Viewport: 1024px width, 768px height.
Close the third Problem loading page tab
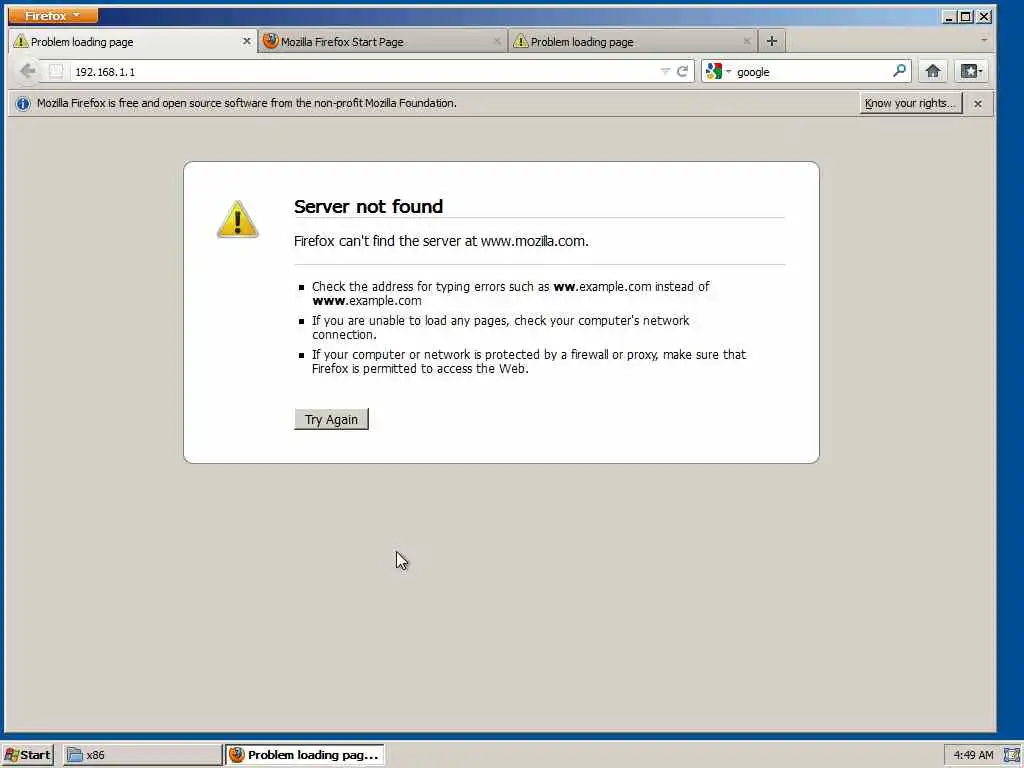[746, 41]
